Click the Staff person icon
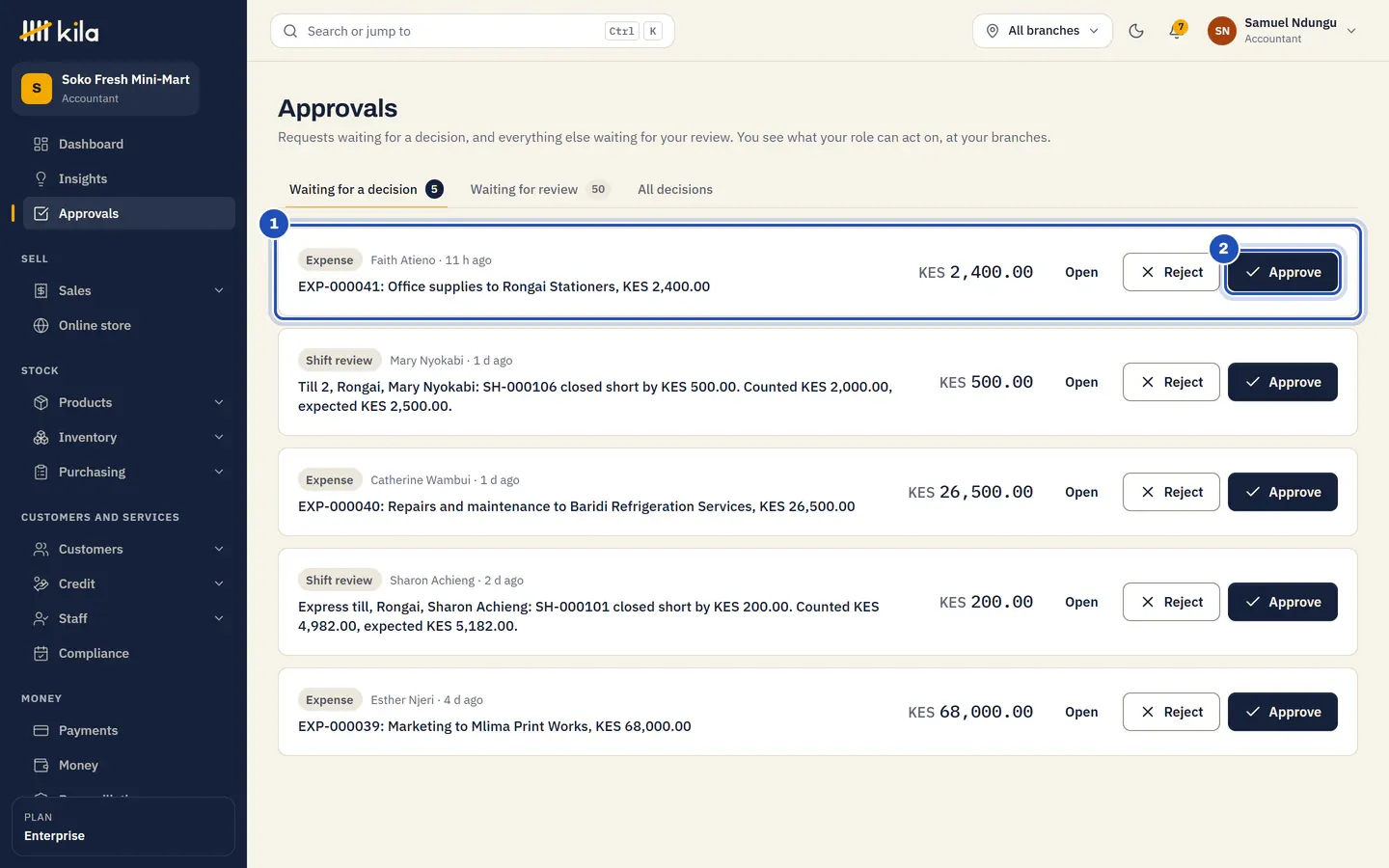The image size is (1389, 868). [x=41, y=619]
